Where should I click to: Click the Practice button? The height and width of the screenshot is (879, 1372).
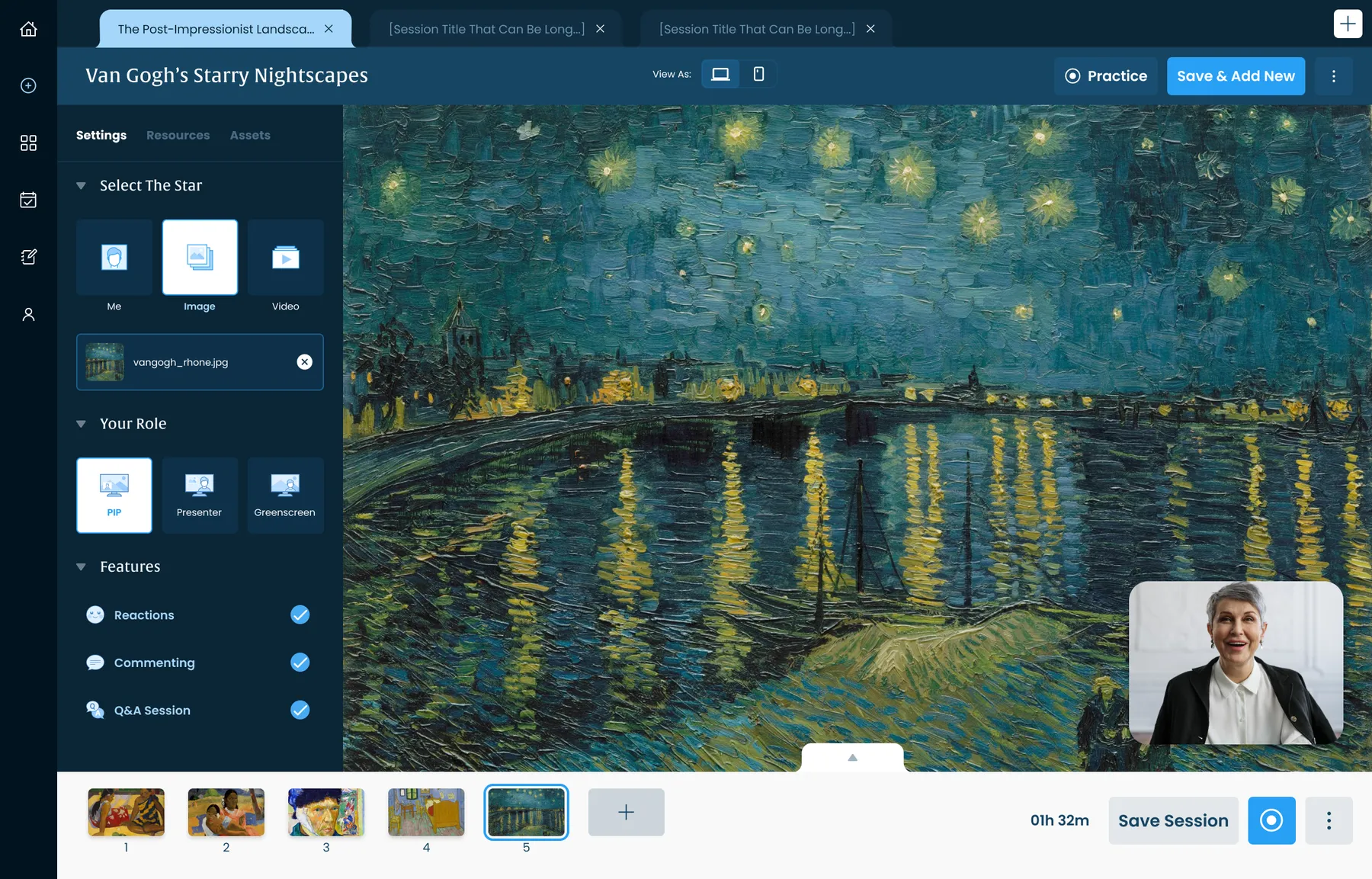pos(1105,76)
